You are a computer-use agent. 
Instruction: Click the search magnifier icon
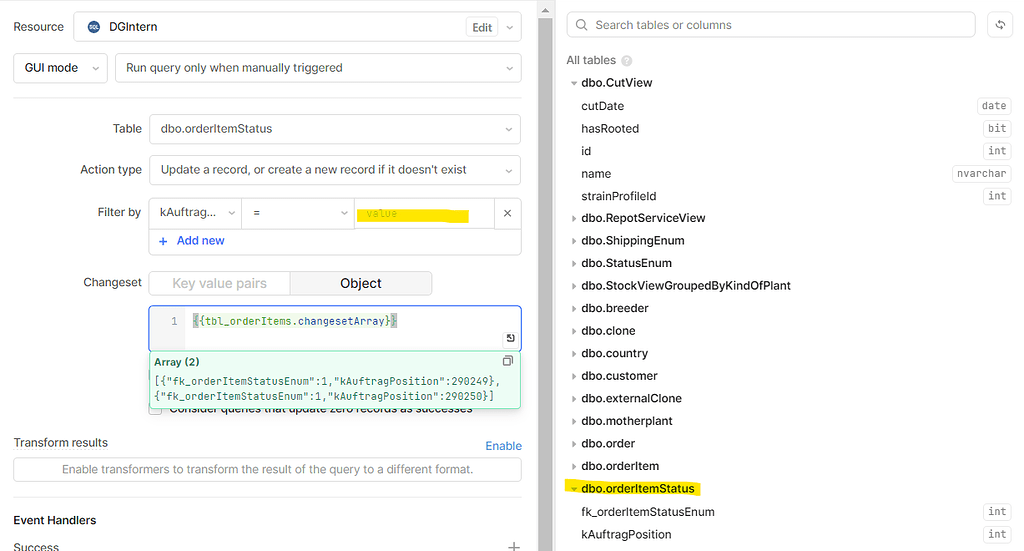pos(581,25)
